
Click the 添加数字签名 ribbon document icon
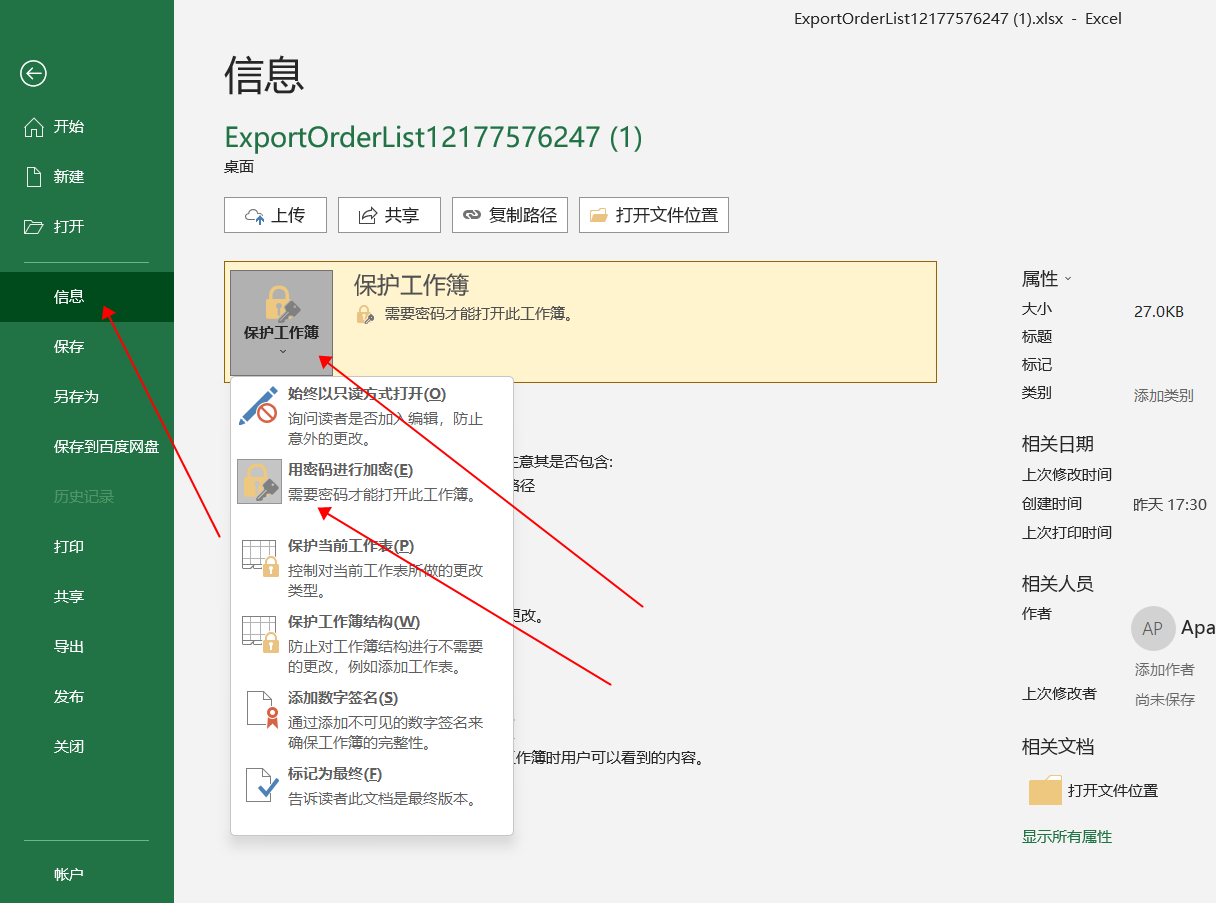click(259, 710)
